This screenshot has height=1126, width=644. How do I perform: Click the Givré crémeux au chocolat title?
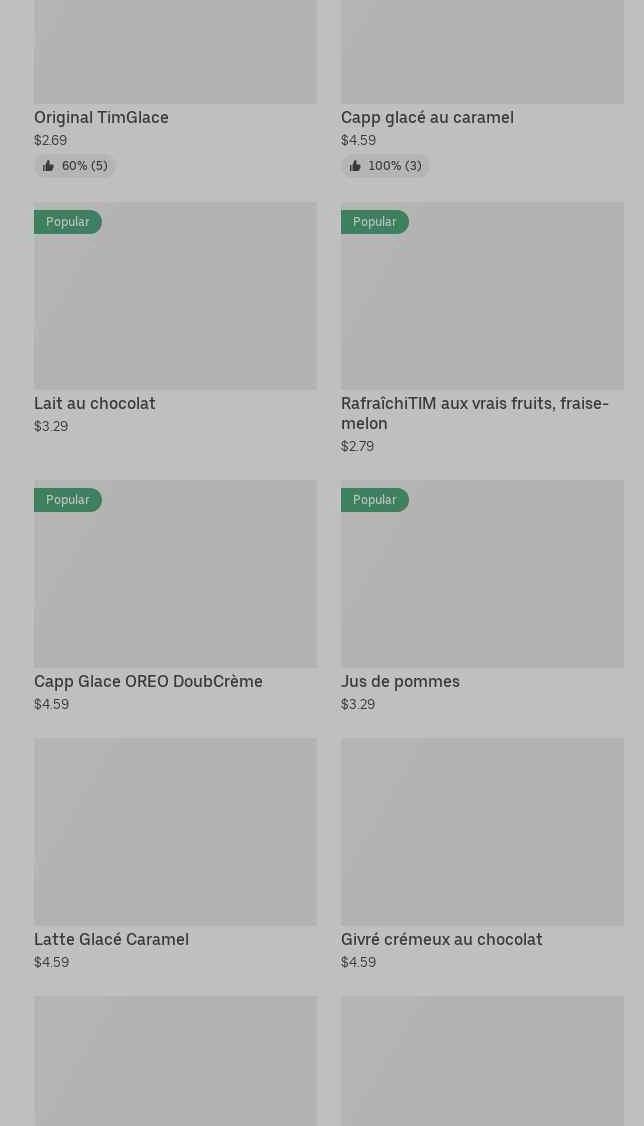[442, 939]
